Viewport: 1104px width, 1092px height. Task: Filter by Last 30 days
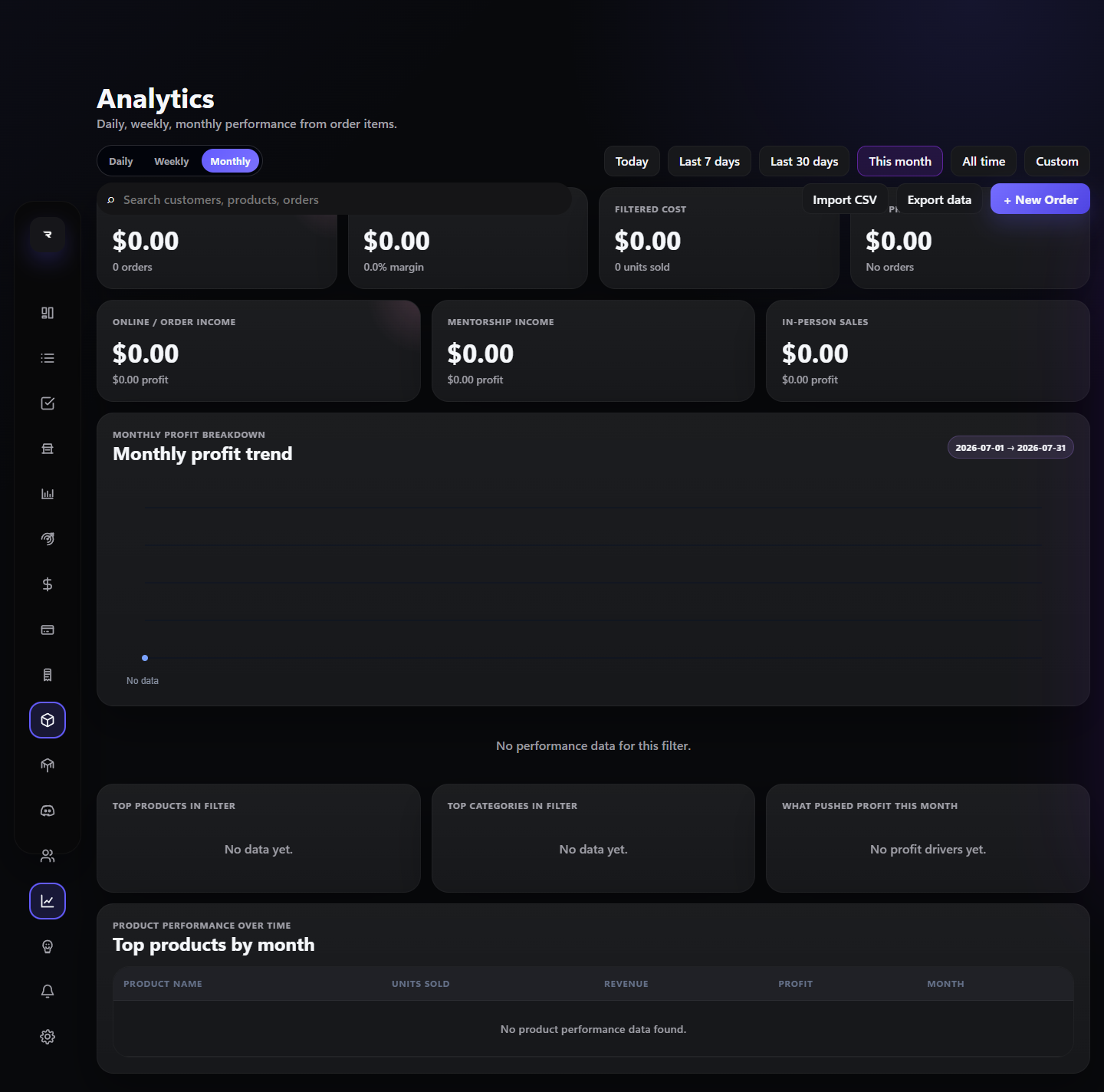[x=804, y=161]
